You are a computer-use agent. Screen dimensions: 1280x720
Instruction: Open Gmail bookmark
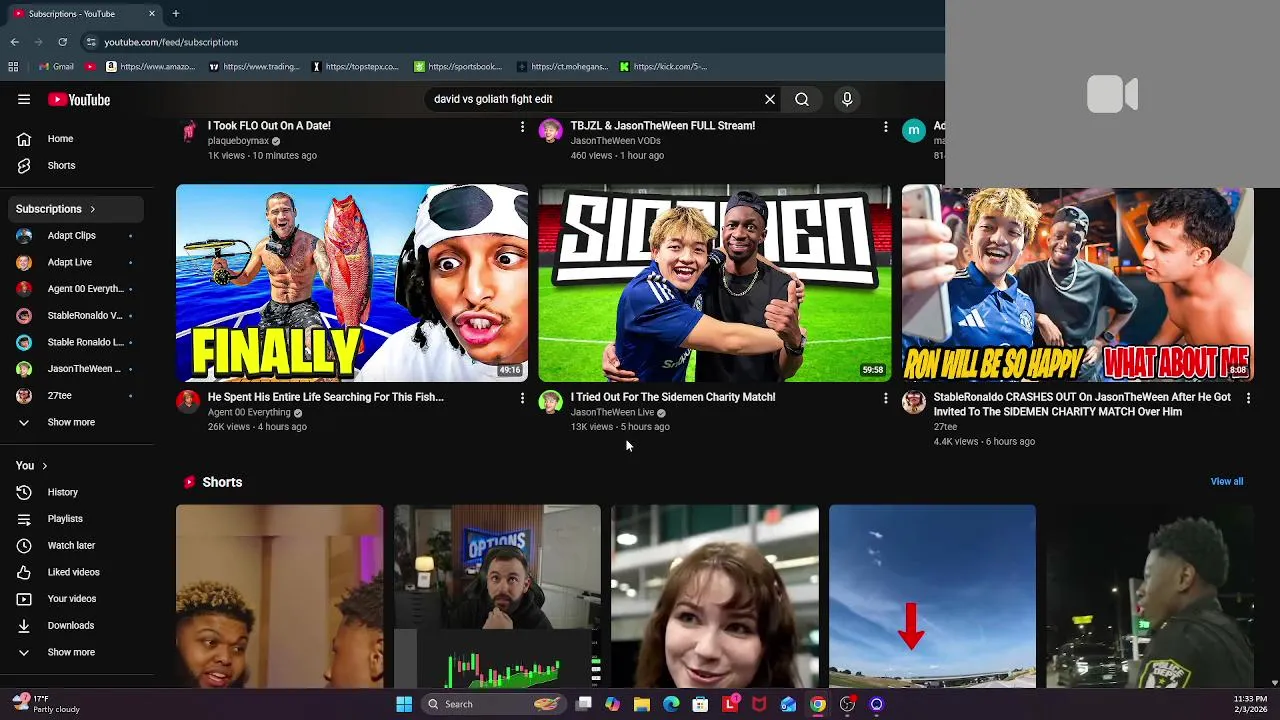(56, 67)
